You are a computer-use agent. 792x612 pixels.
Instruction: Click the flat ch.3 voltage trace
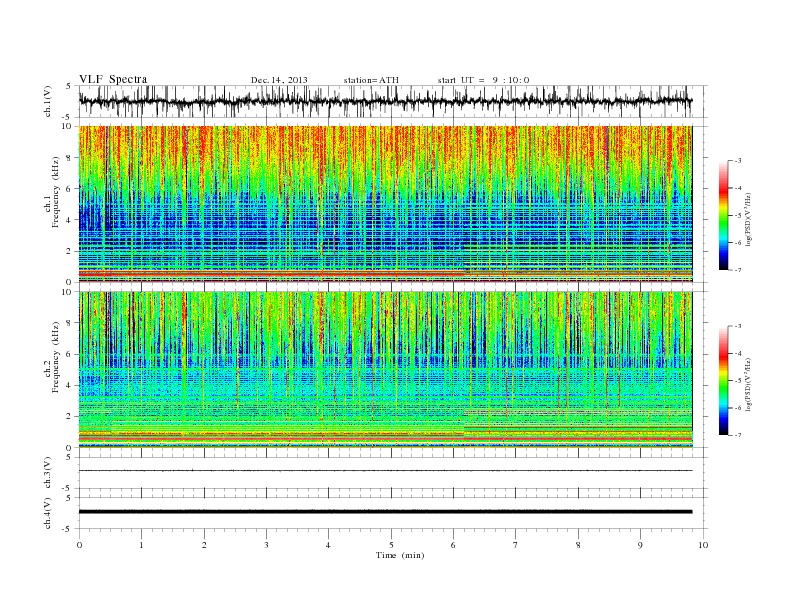coord(386,471)
